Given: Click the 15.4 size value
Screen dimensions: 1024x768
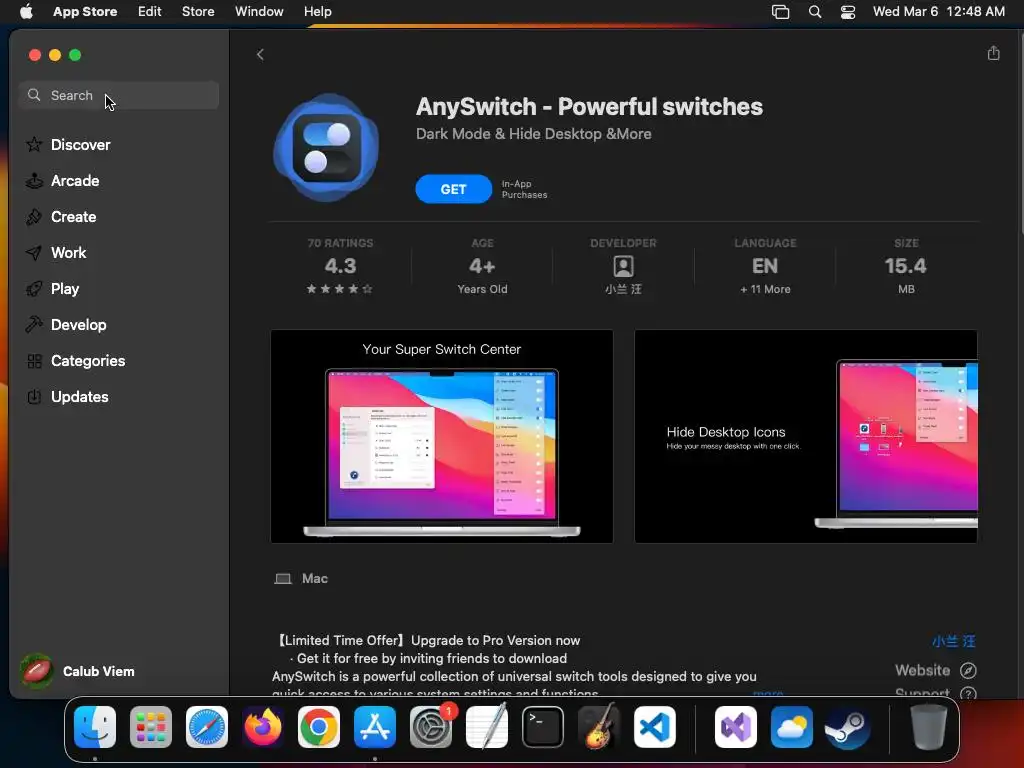Looking at the screenshot, I should point(906,266).
